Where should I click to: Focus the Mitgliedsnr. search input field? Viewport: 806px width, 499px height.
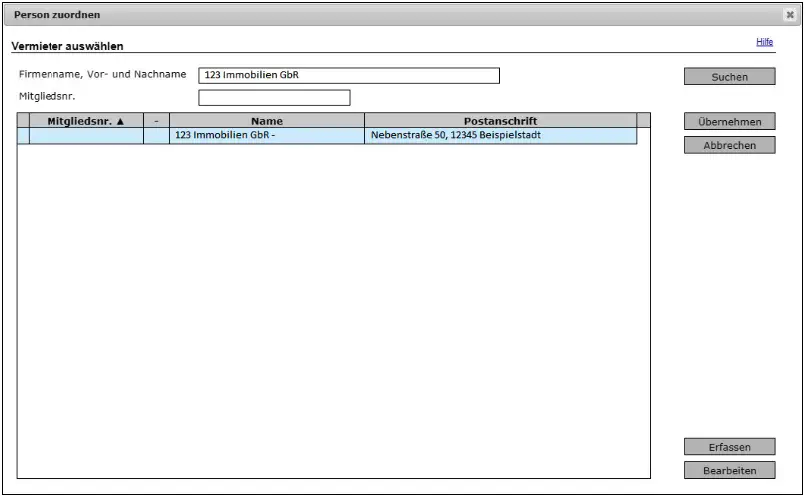274,98
